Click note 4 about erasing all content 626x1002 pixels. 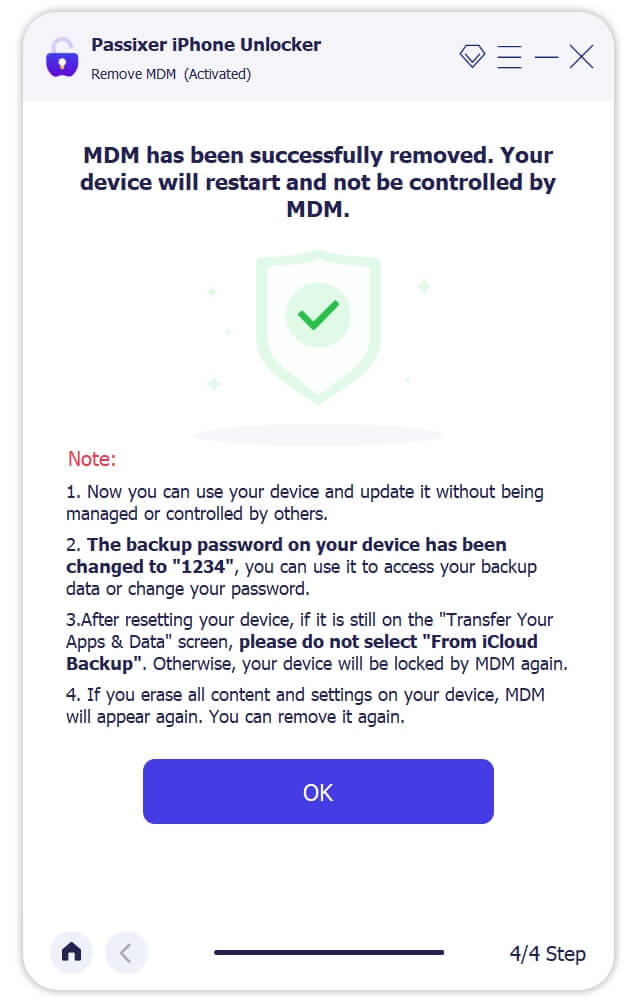point(305,704)
